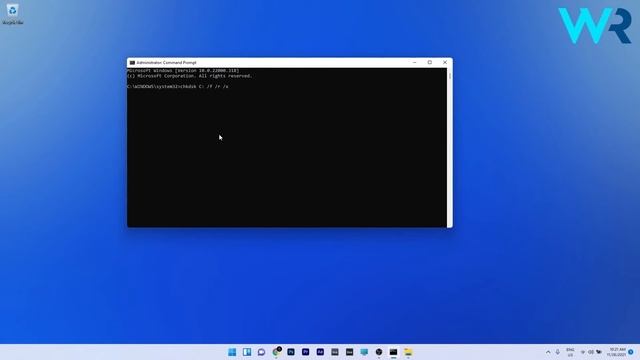Screen dimensions: 640x360
Task: Show hidden system tray icons
Action: 548,352
